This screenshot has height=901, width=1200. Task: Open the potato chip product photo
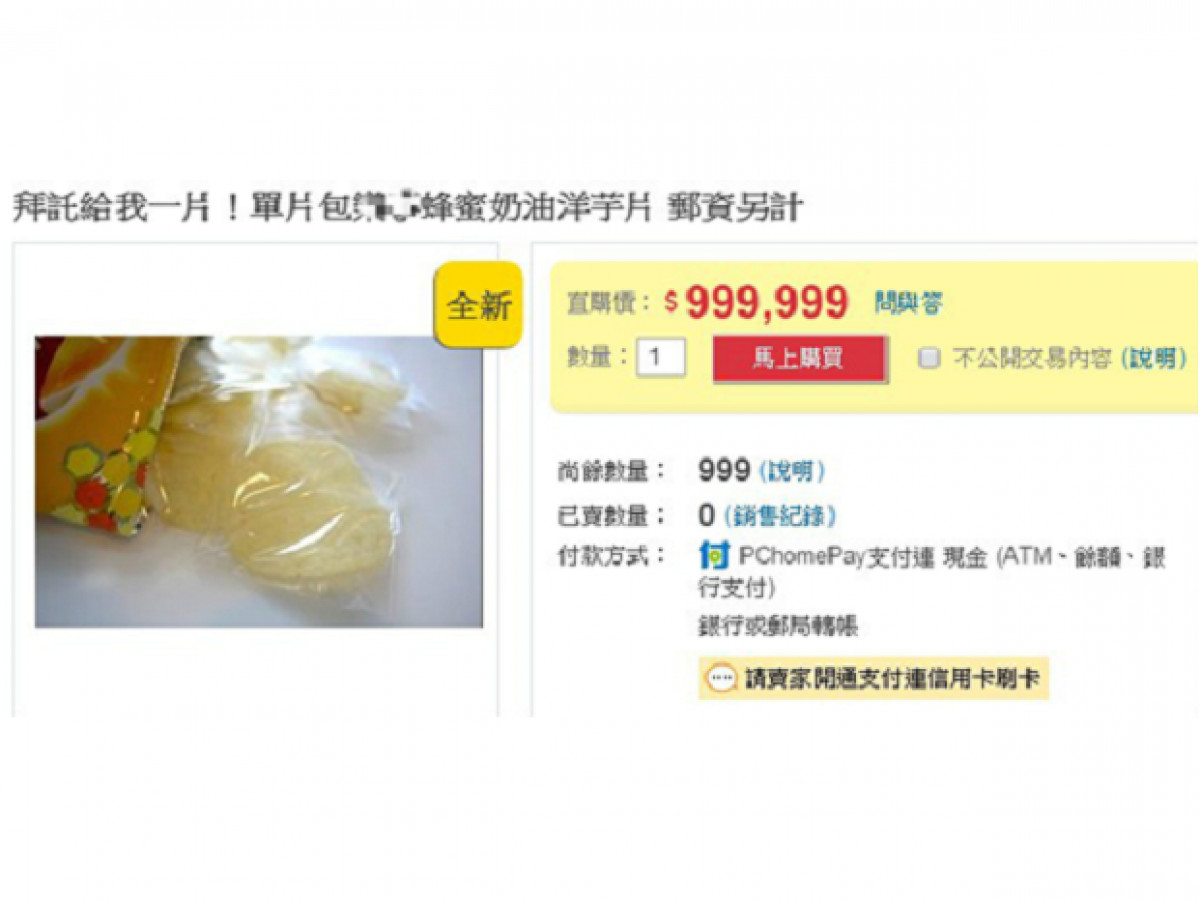coord(259,482)
